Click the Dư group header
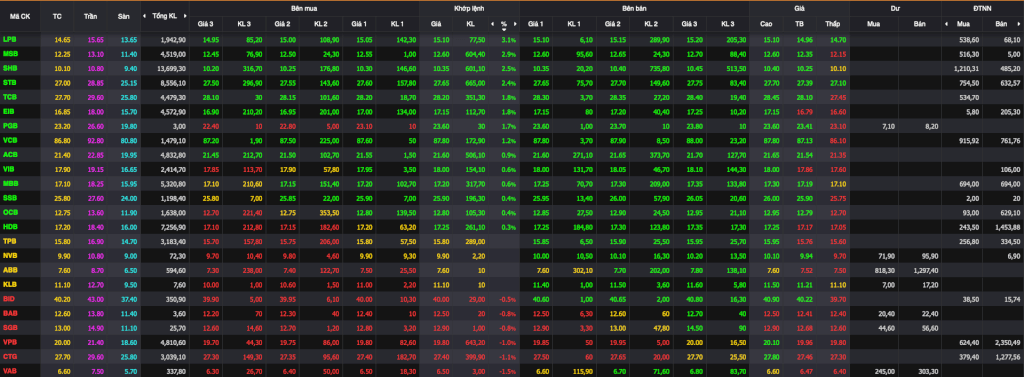Image resolution: width=1024 pixels, height=377 pixels. coord(895,8)
